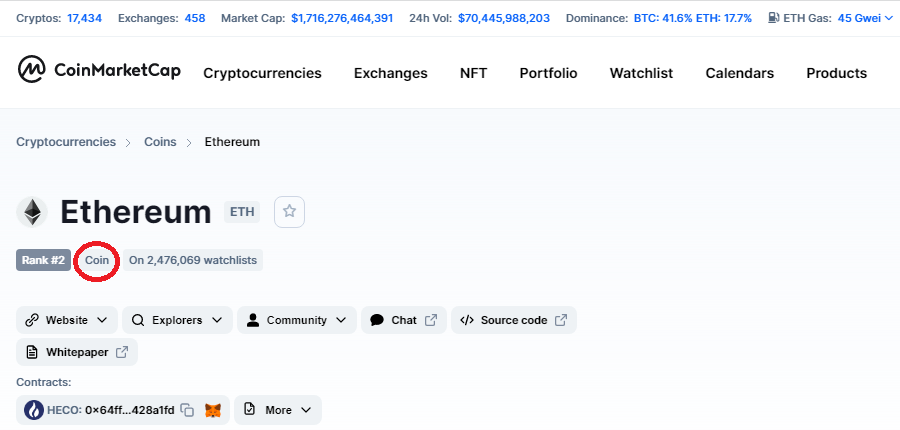Open the Exchanges menu
The width and height of the screenshot is (900, 430).
(390, 73)
